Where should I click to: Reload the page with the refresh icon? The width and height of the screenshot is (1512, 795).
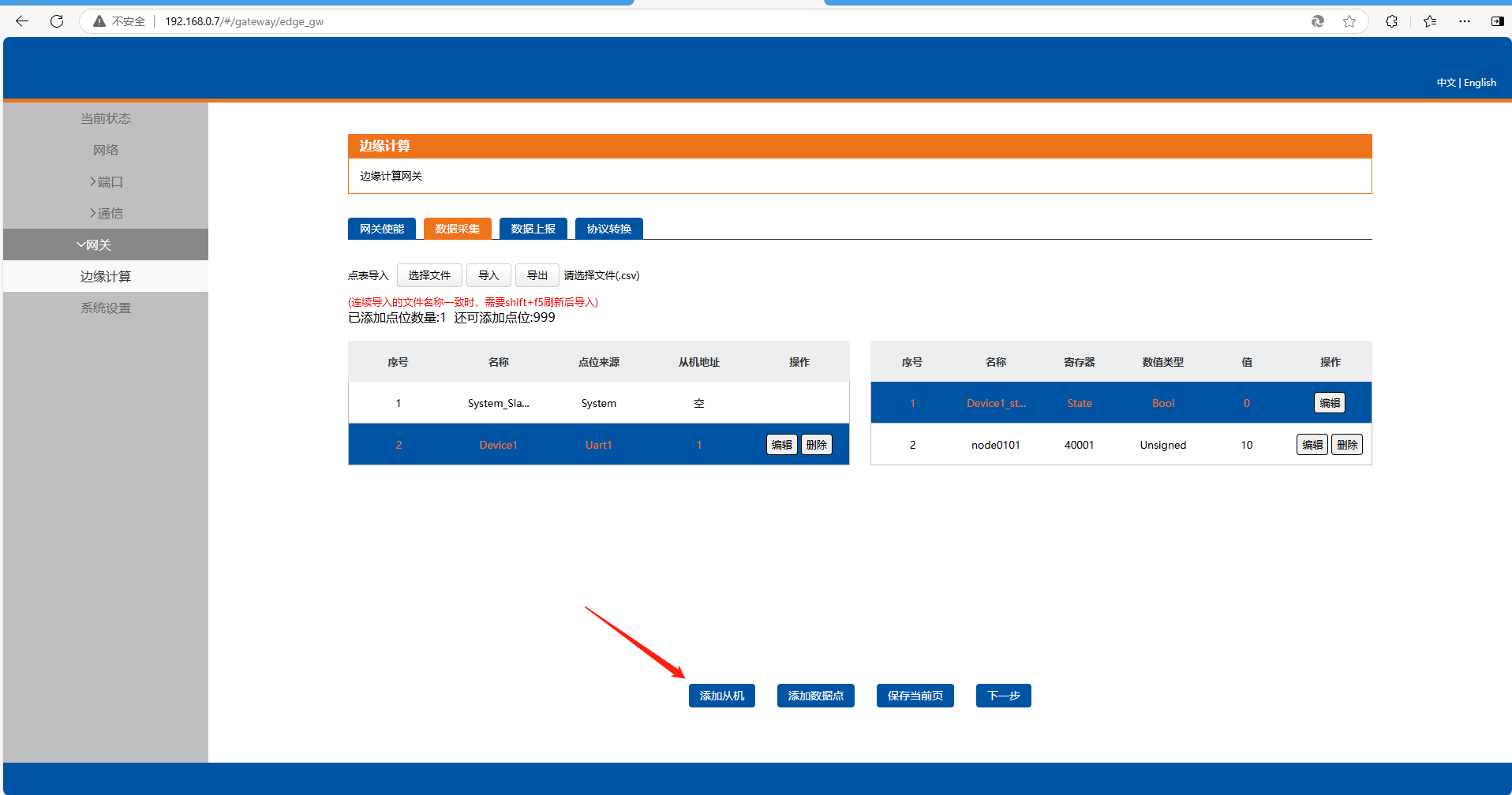(57, 21)
